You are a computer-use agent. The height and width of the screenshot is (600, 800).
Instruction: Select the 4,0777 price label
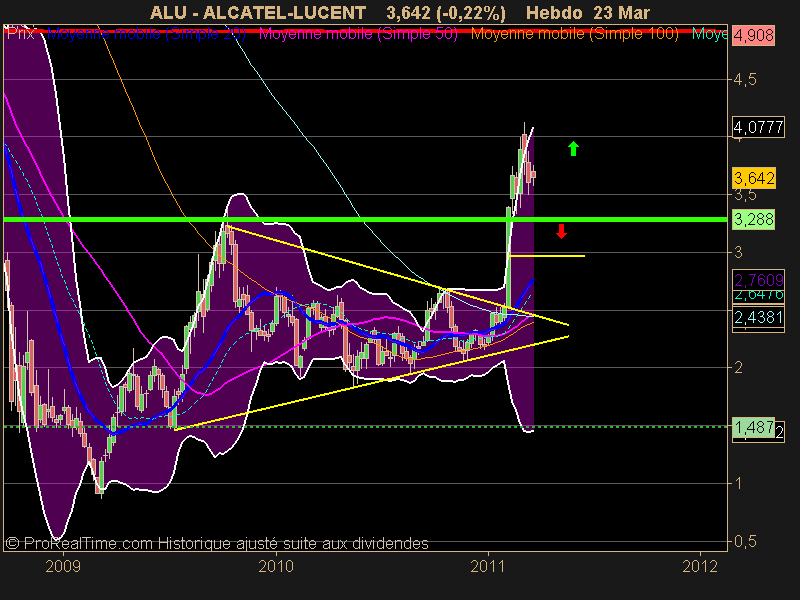coord(758,127)
